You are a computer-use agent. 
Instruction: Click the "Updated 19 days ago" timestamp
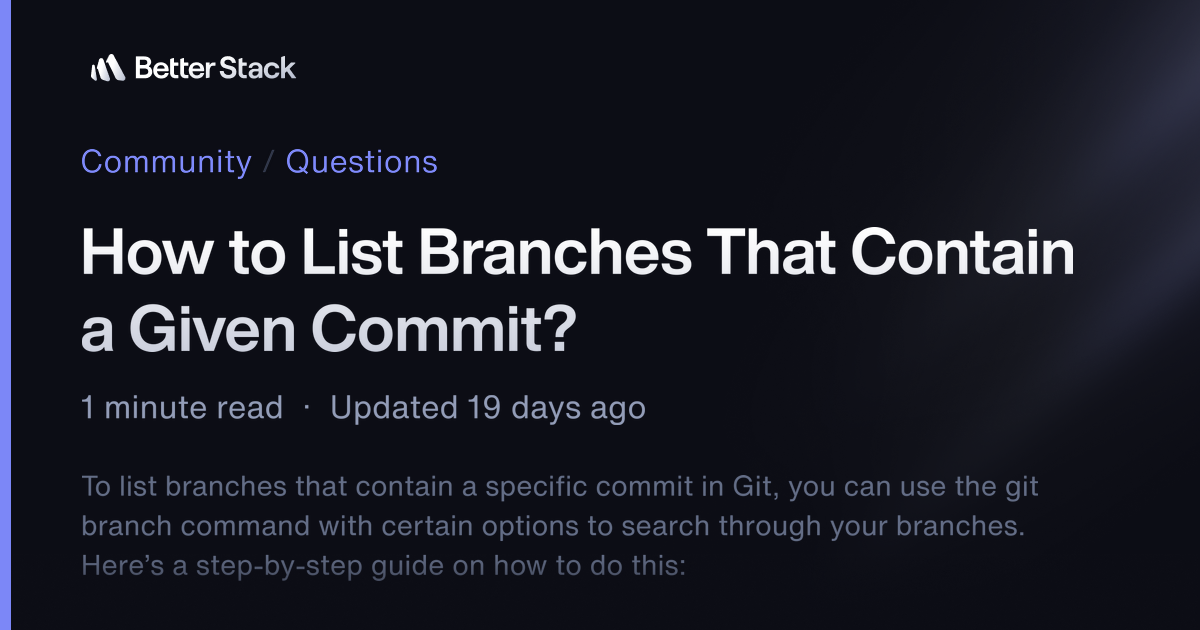point(488,408)
